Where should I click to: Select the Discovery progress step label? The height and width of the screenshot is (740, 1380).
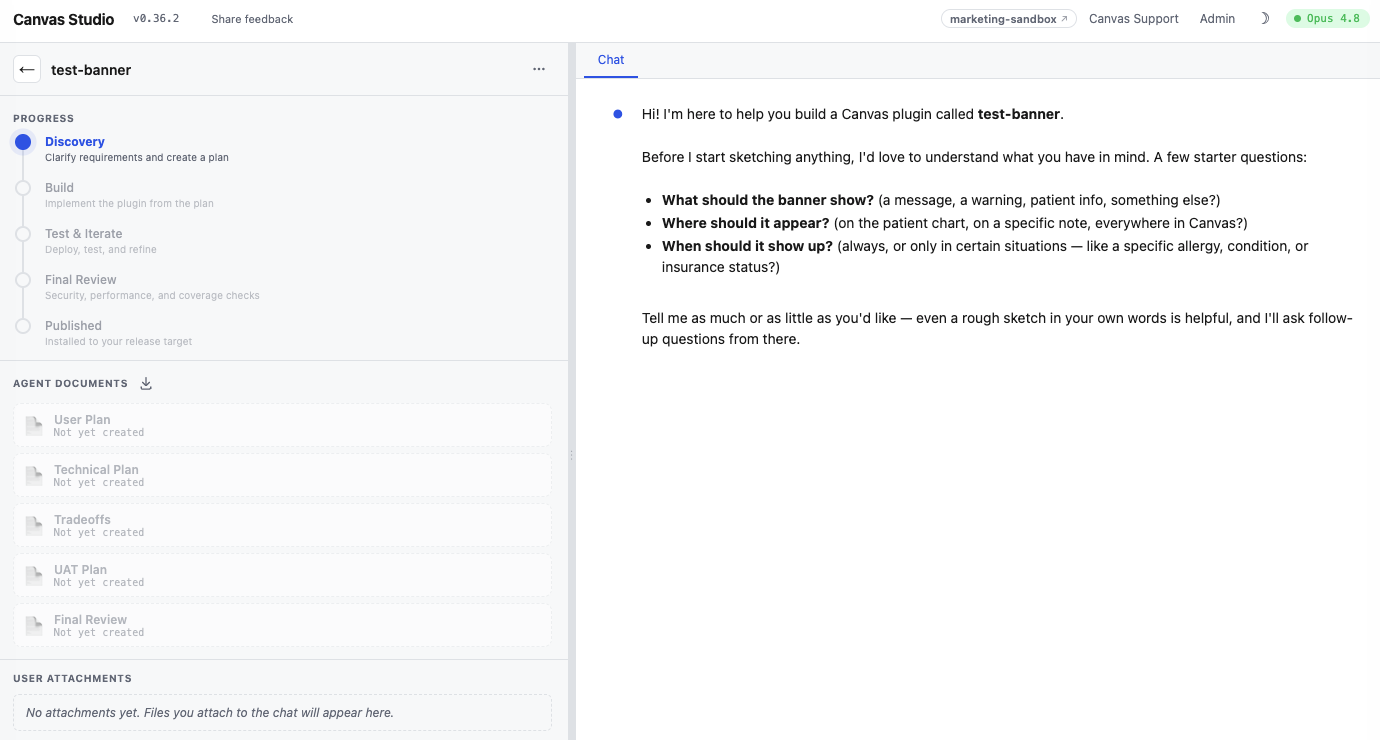point(75,142)
